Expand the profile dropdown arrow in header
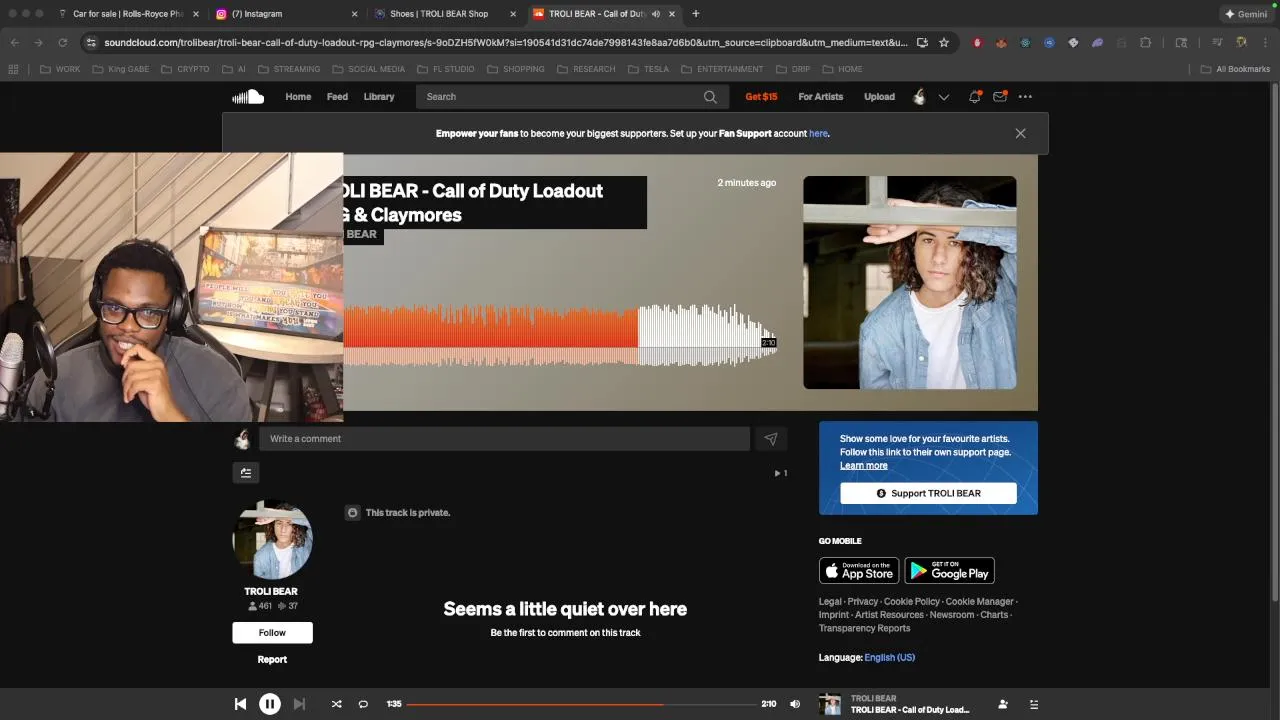 943,97
